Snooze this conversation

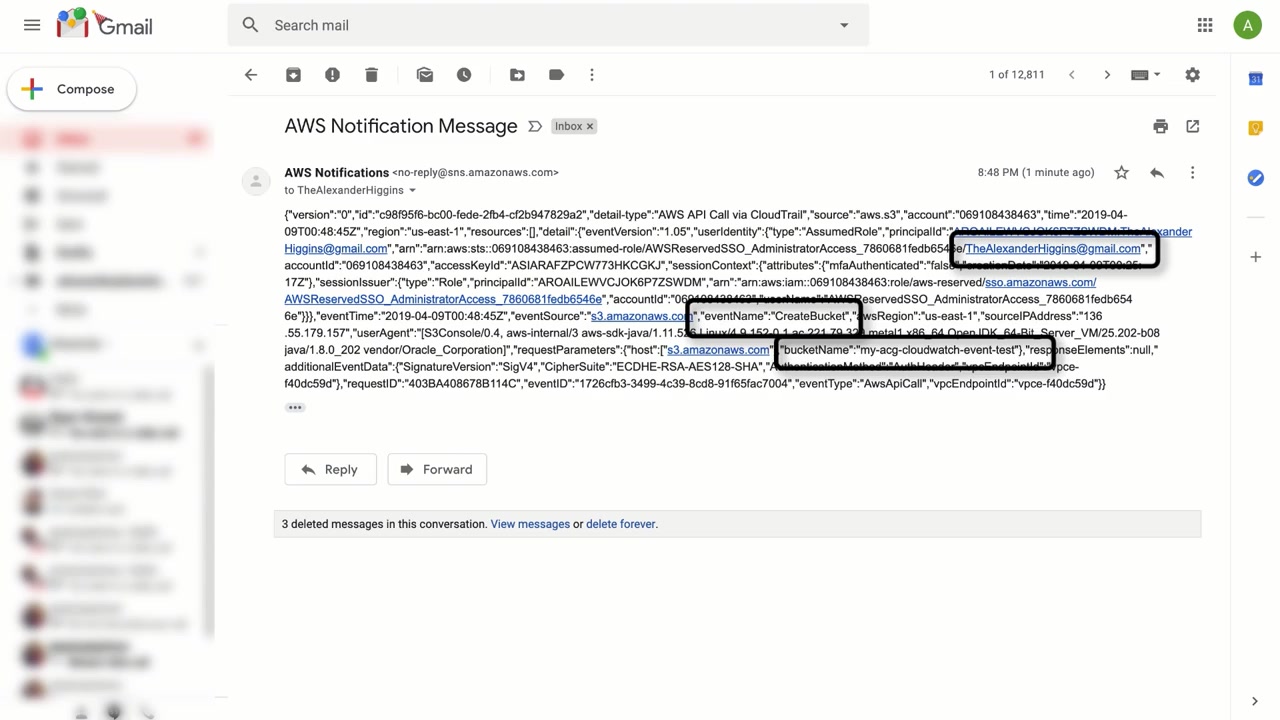click(x=464, y=75)
